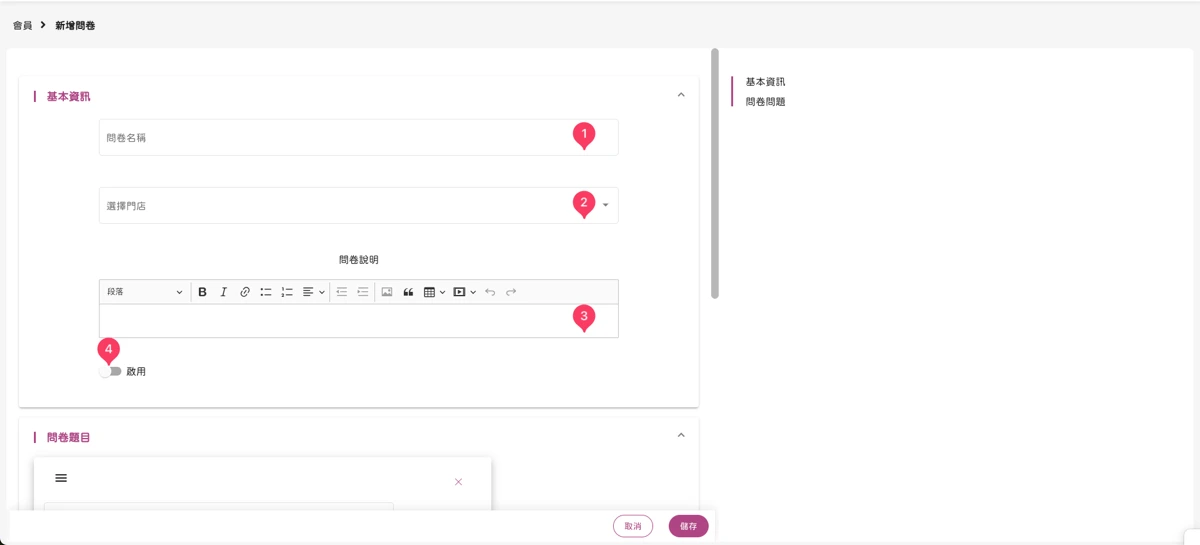
Task: Focus the 問卷名稱 input field
Action: 358,137
